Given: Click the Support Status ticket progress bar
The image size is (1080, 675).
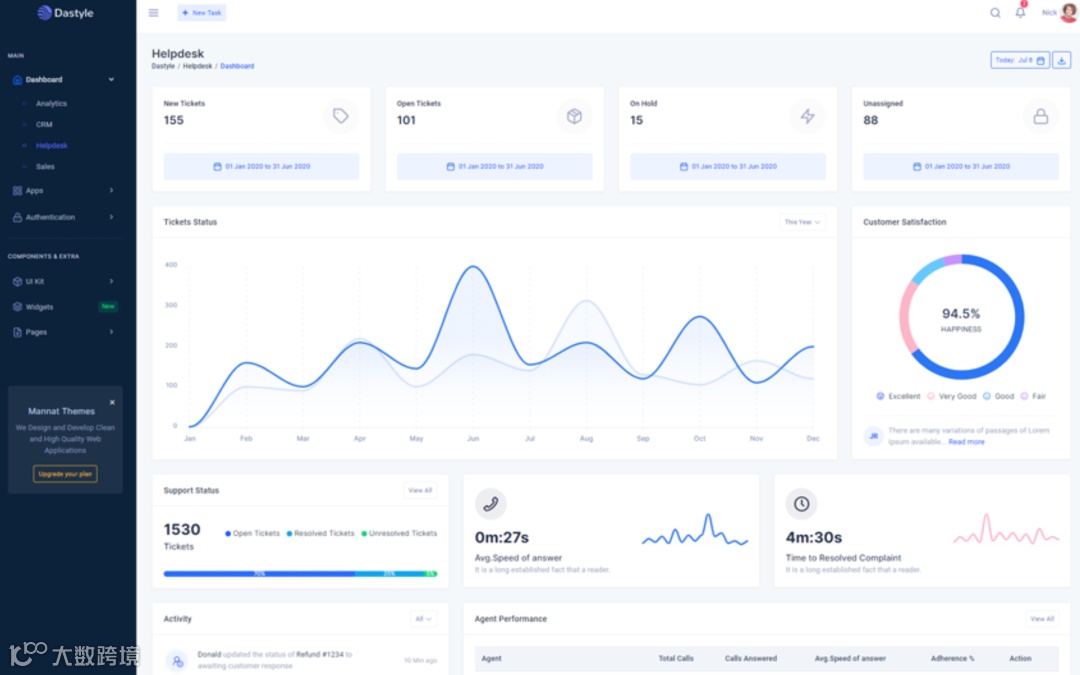Looking at the screenshot, I should (x=300, y=574).
